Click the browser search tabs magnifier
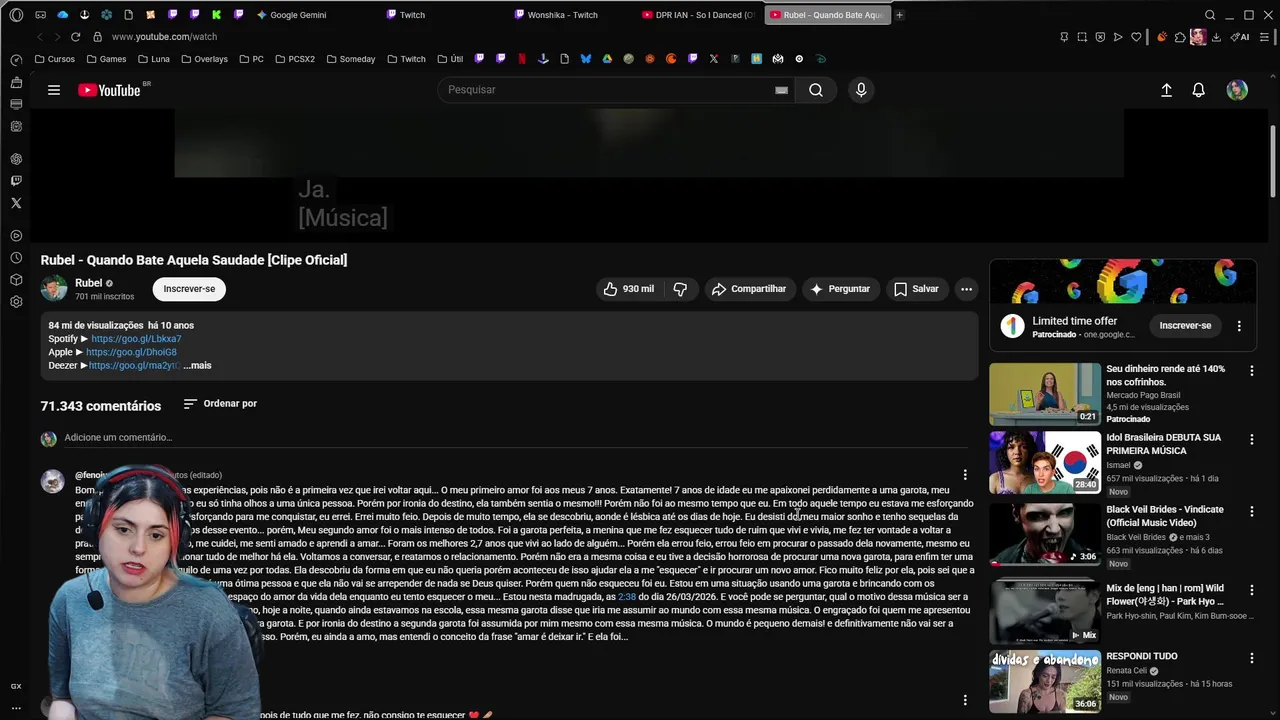The width and height of the screenshot is (1280, 720). 1210,15
